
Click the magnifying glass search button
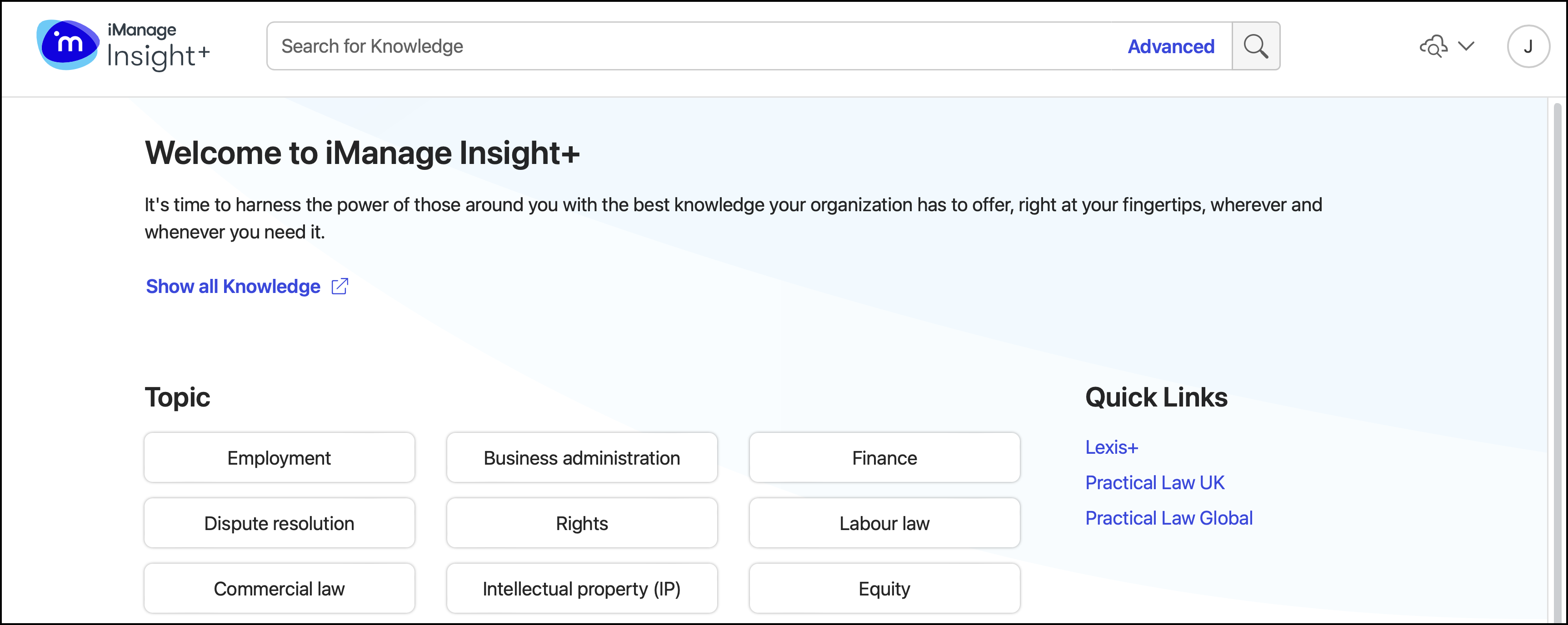tap(1255, 46)
